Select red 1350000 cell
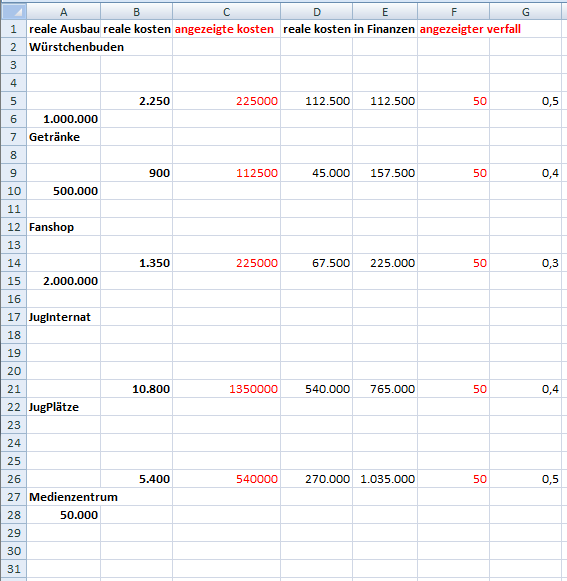 226,389
